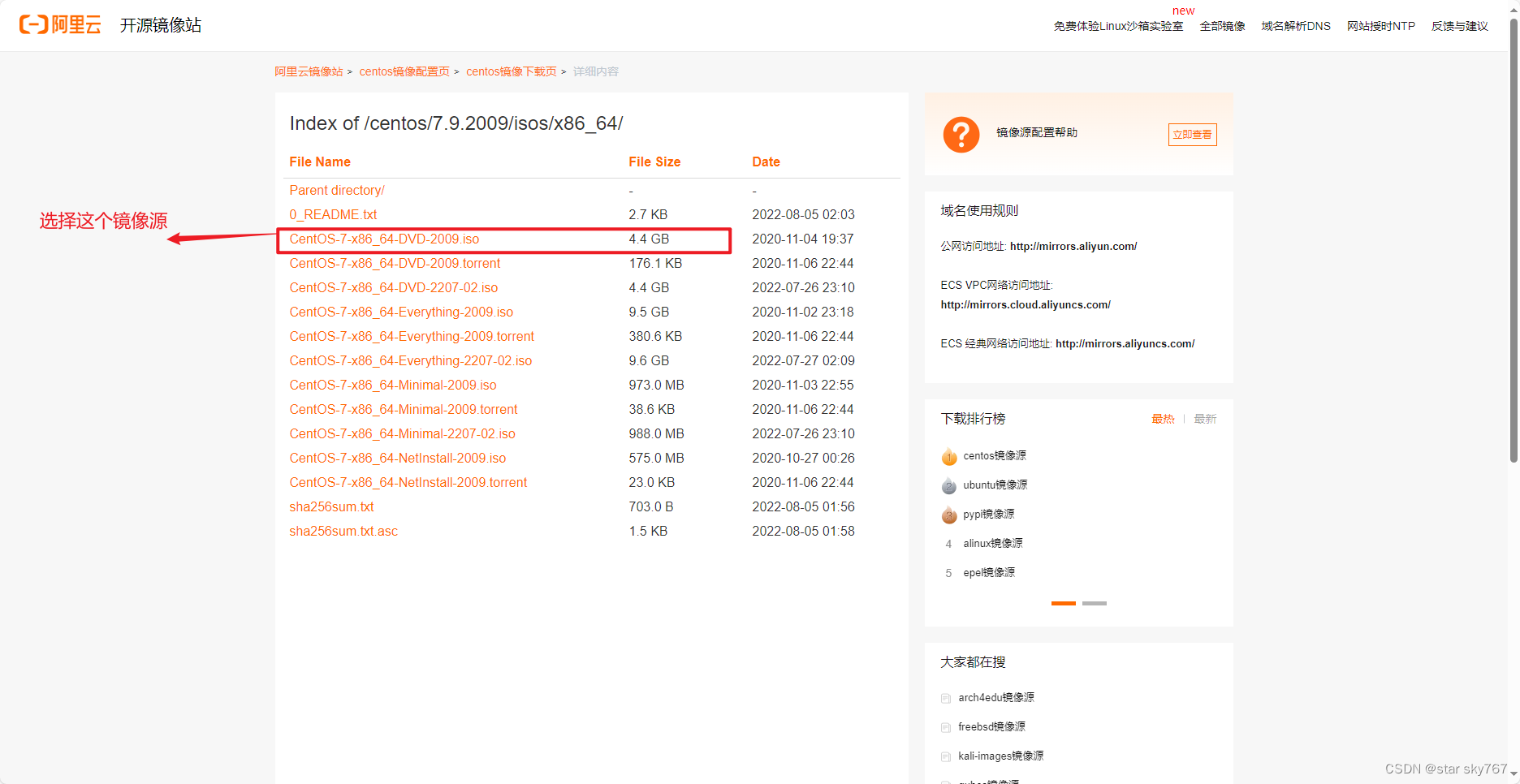Download CentOS-7-x86_64-DVD-2009.iso
The height and width of the screenshot is (784, 1520).
pos(384,239)
